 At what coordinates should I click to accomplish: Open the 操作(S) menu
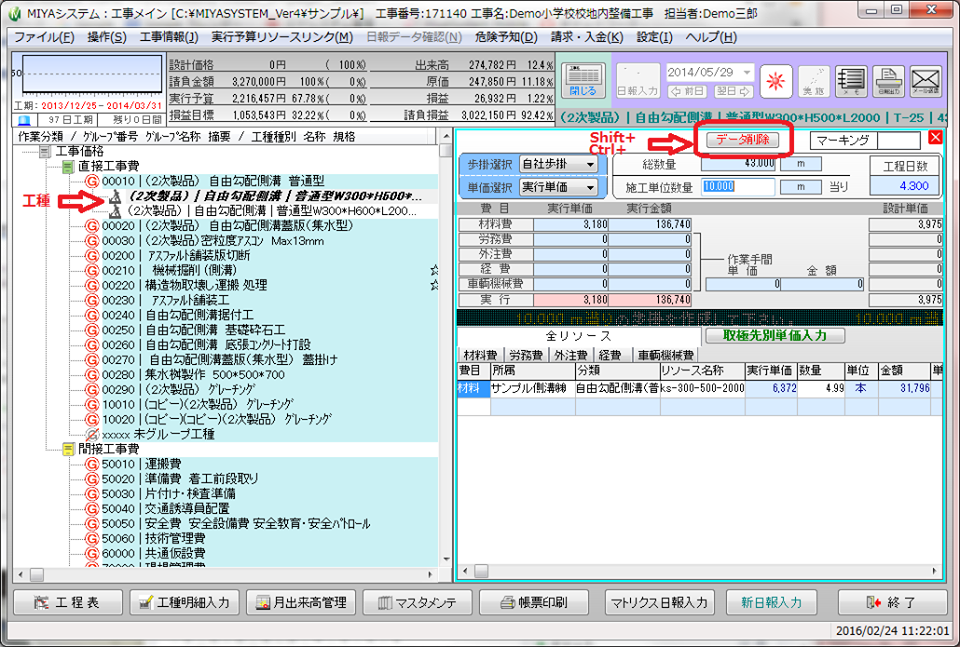(x=107, y=37)
